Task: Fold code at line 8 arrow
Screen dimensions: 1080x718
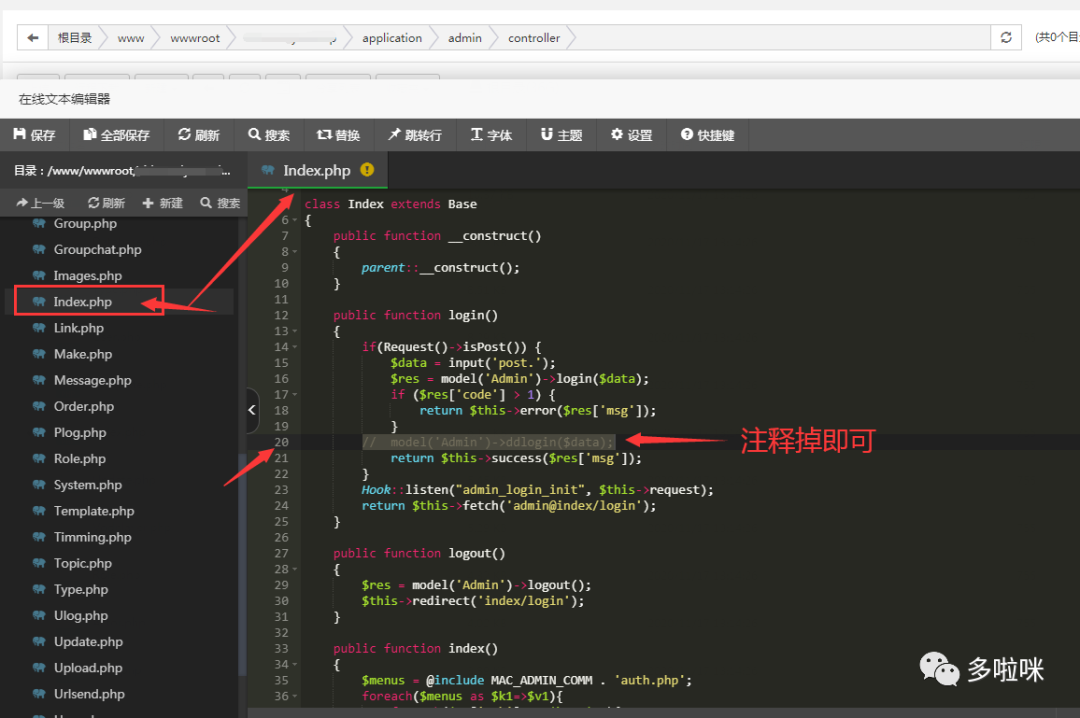Action: point(295,252)
